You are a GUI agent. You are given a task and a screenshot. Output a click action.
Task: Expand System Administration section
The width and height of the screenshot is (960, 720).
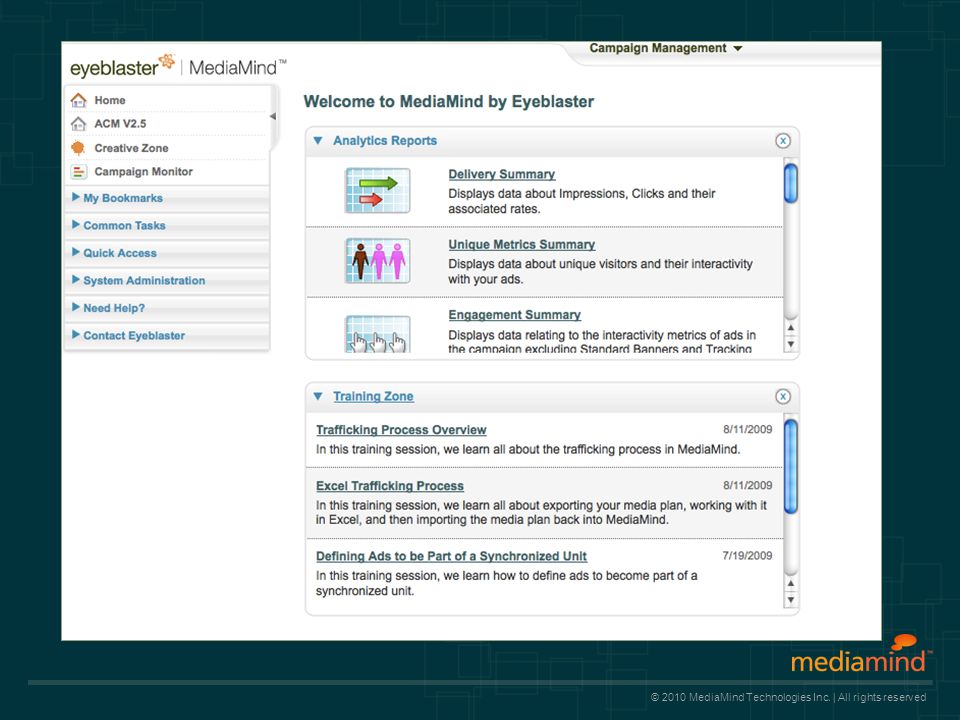coord(167,280)
